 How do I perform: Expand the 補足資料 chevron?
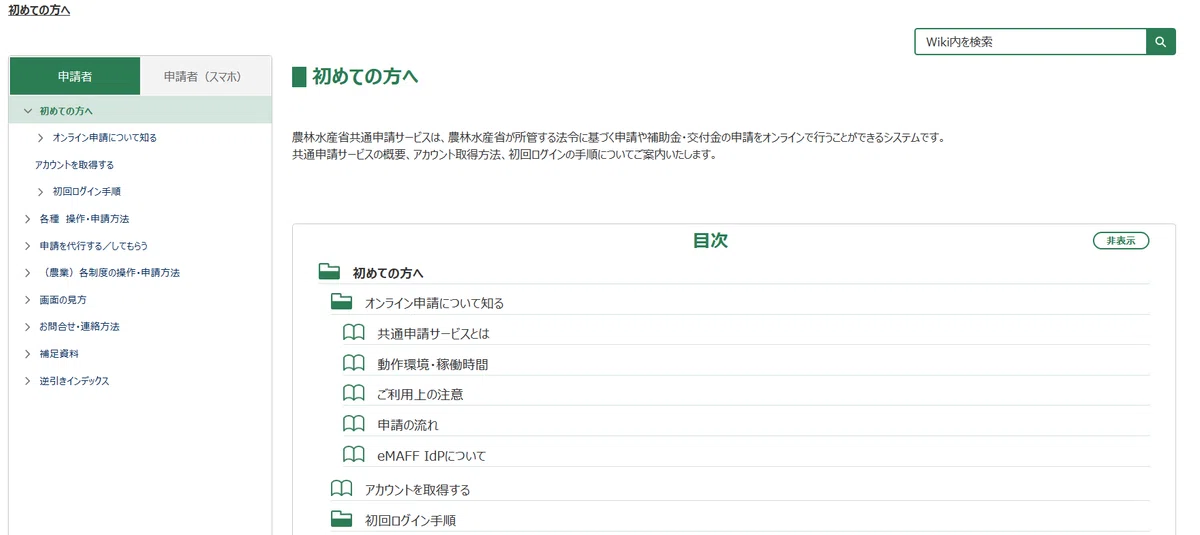tap(27, 353)
